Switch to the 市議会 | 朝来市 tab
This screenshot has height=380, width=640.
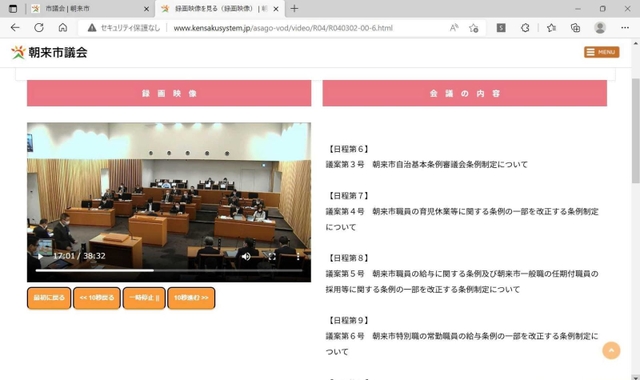[91, 9]
